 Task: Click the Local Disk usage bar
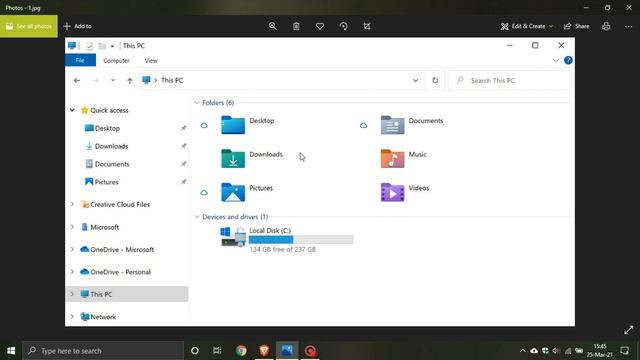(x=301, y=240)
